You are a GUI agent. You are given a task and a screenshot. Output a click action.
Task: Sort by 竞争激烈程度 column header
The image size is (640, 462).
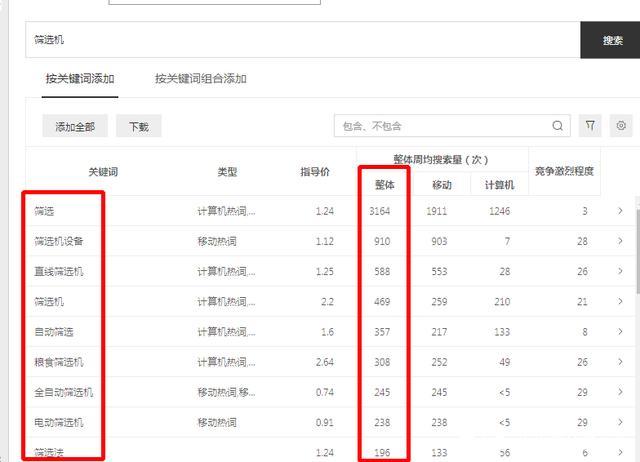pos(564,171)
